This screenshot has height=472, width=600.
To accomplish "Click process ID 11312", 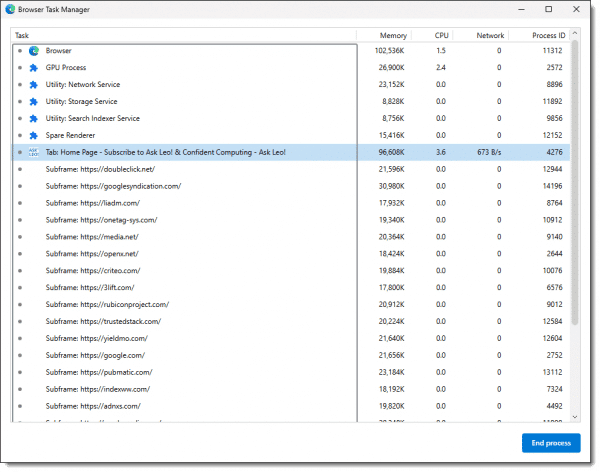I will click(x=553, y=51).
